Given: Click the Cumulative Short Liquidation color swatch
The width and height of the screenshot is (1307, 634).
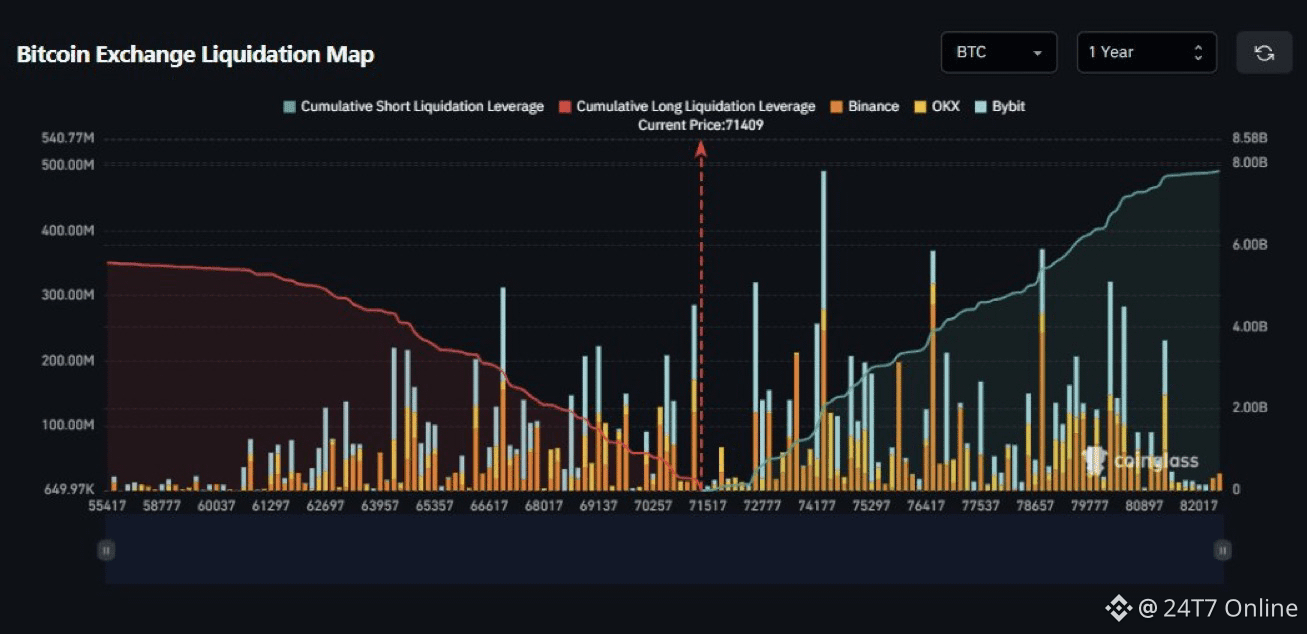Looking at the screenshot, I should click(290, 106).
